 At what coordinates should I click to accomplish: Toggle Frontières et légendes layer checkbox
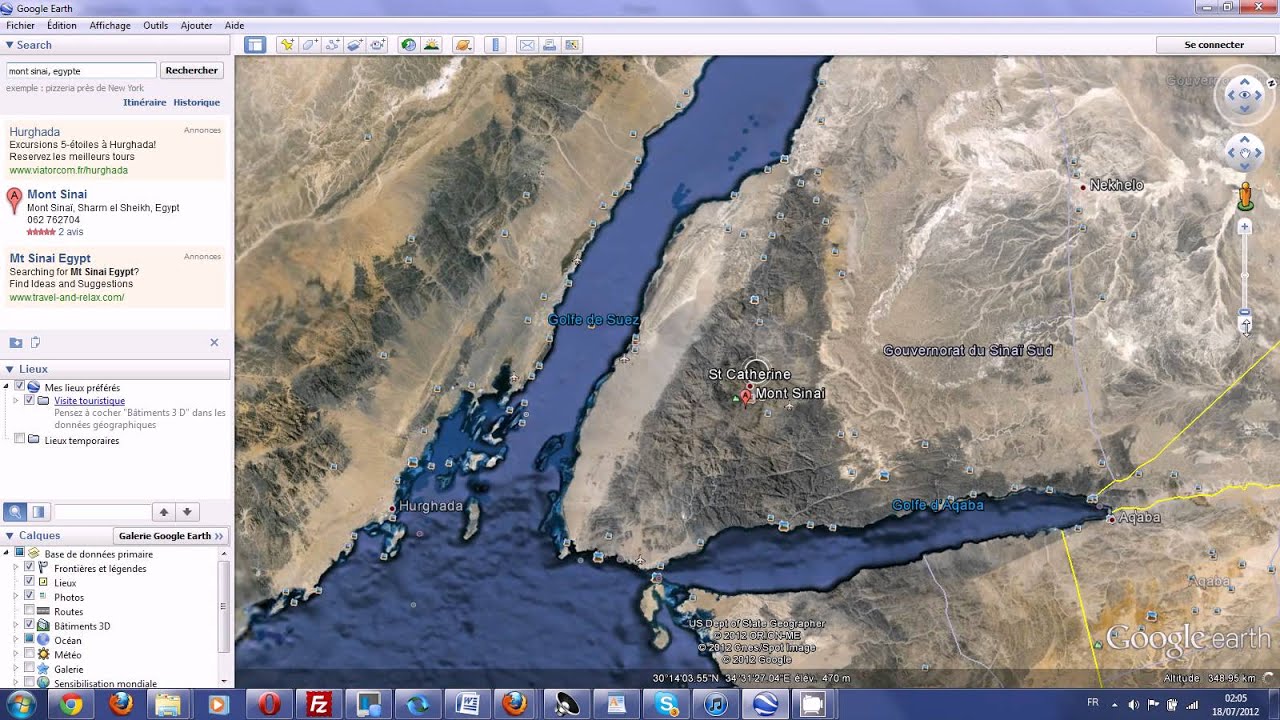point(29,567)
